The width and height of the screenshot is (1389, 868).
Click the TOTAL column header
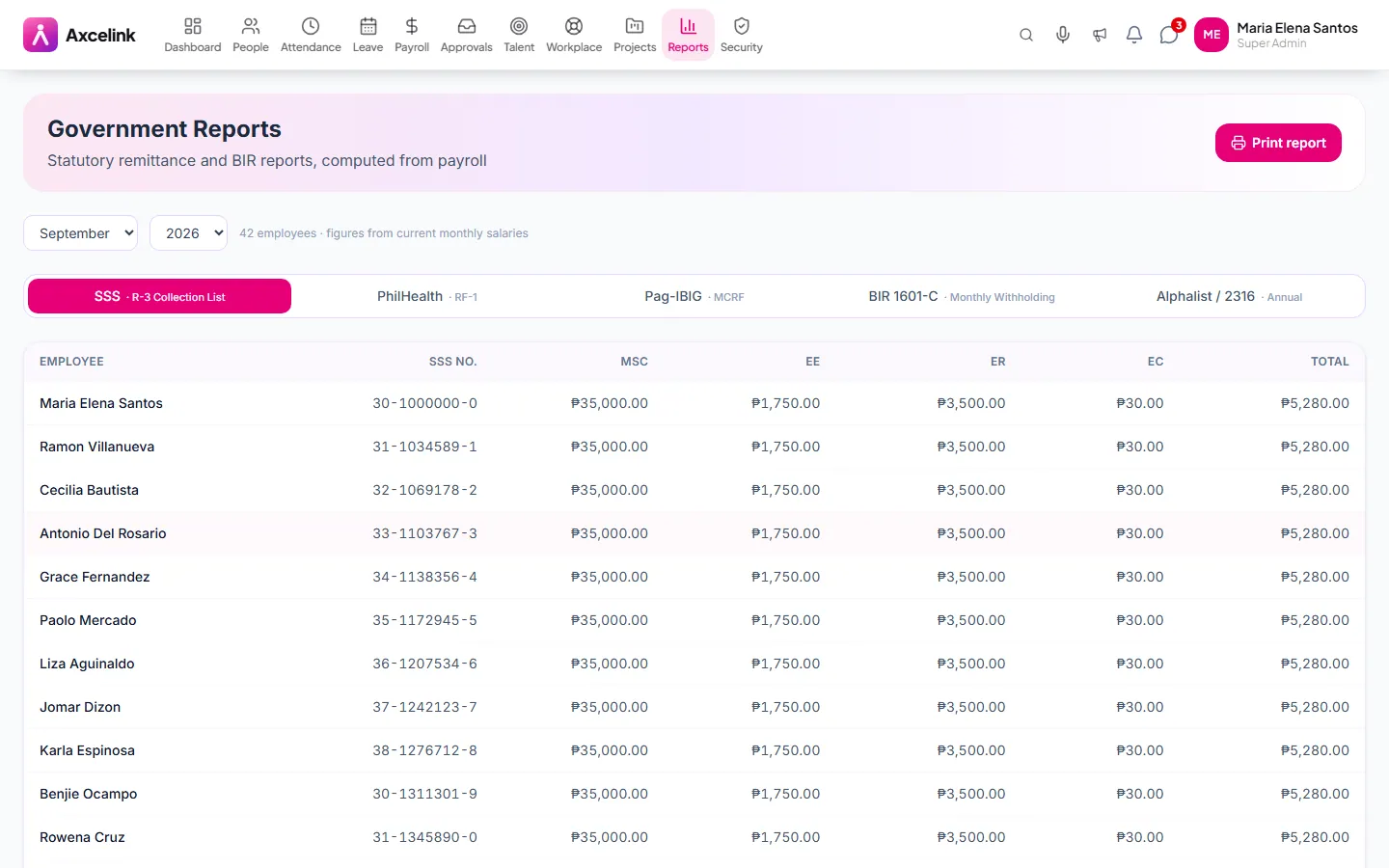click(x=1329, y=362)
